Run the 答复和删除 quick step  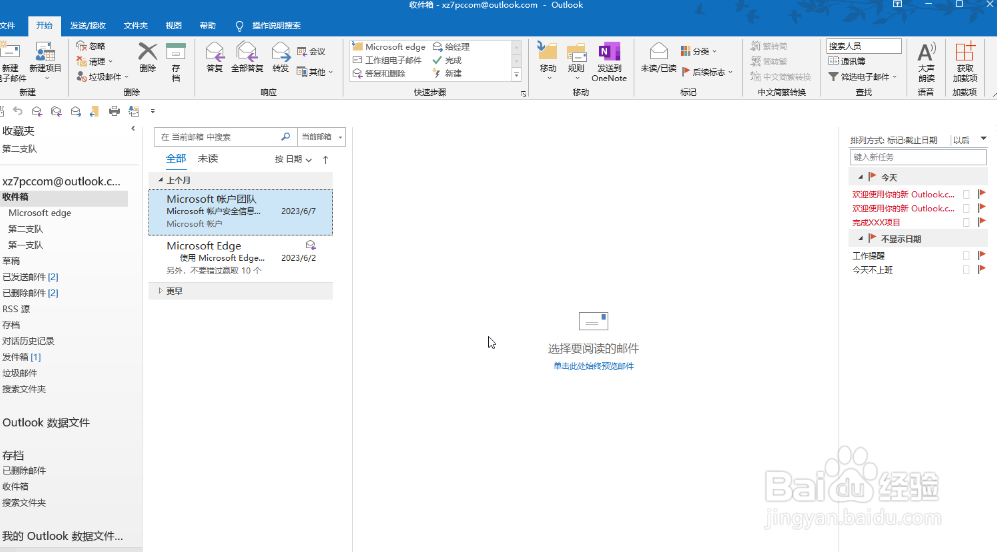(x=379, y=73)
